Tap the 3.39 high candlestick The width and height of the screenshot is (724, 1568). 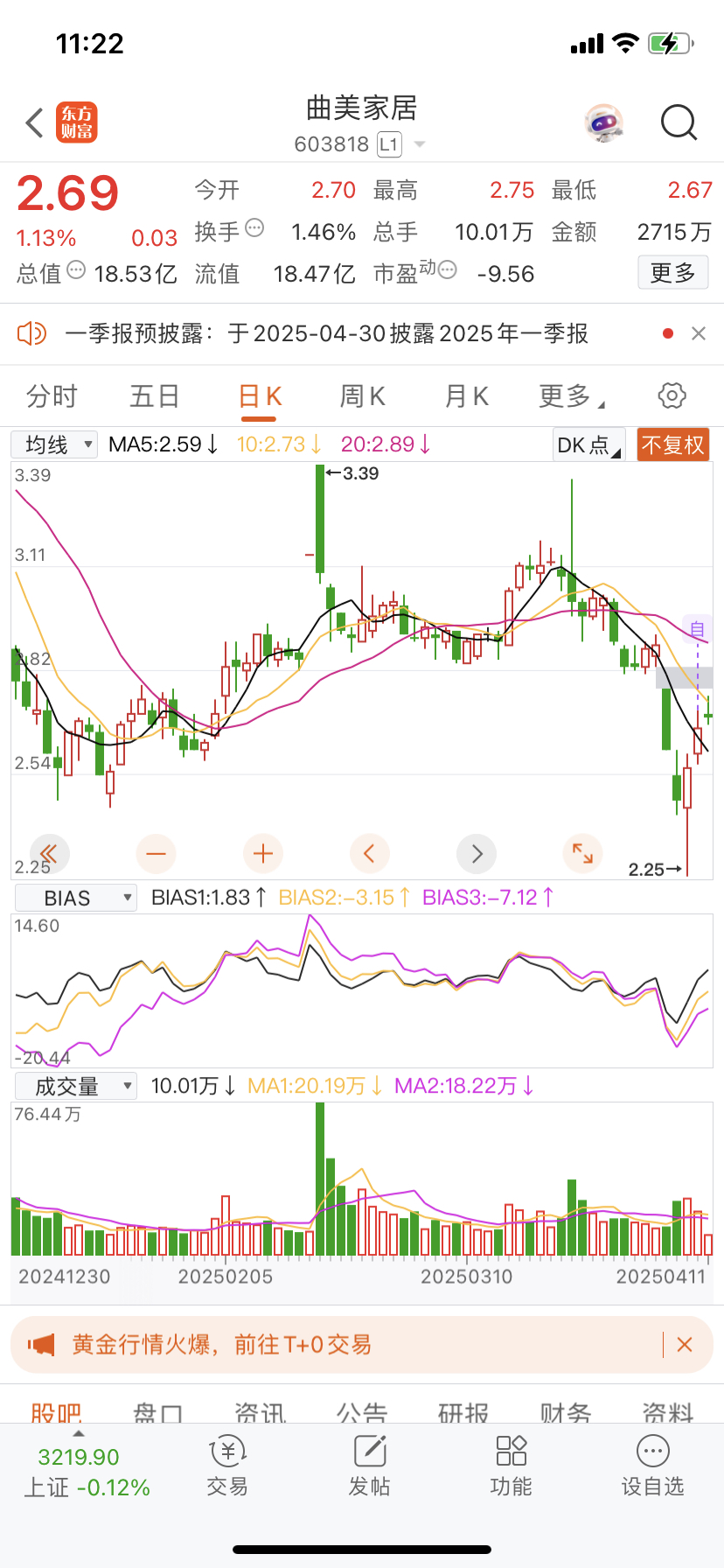point(320,521)
